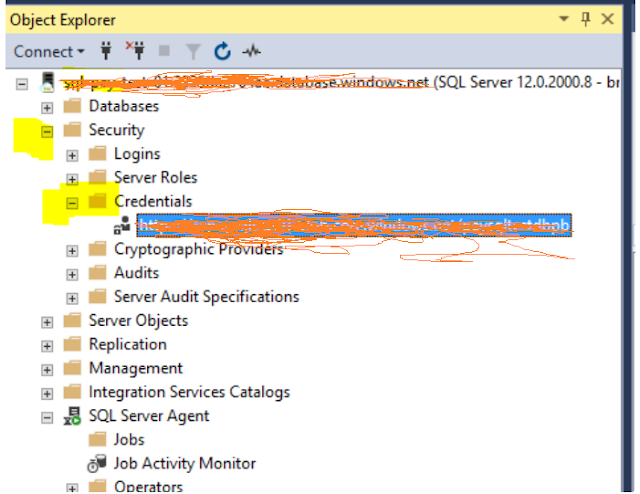
Task: Click the Server Objects folder icon
Action: click(73, 320)
